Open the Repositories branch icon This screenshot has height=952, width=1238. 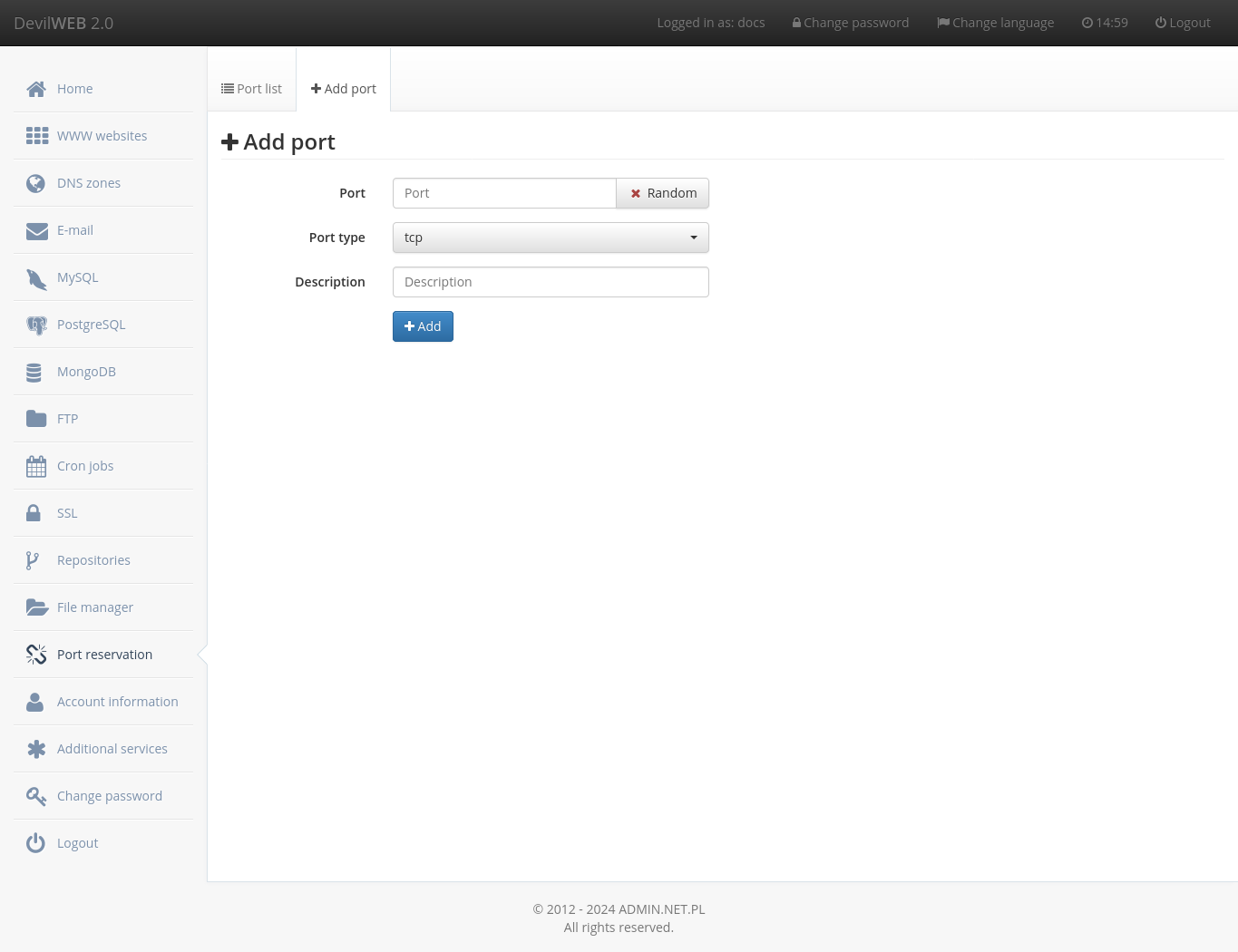pos(33,561)
